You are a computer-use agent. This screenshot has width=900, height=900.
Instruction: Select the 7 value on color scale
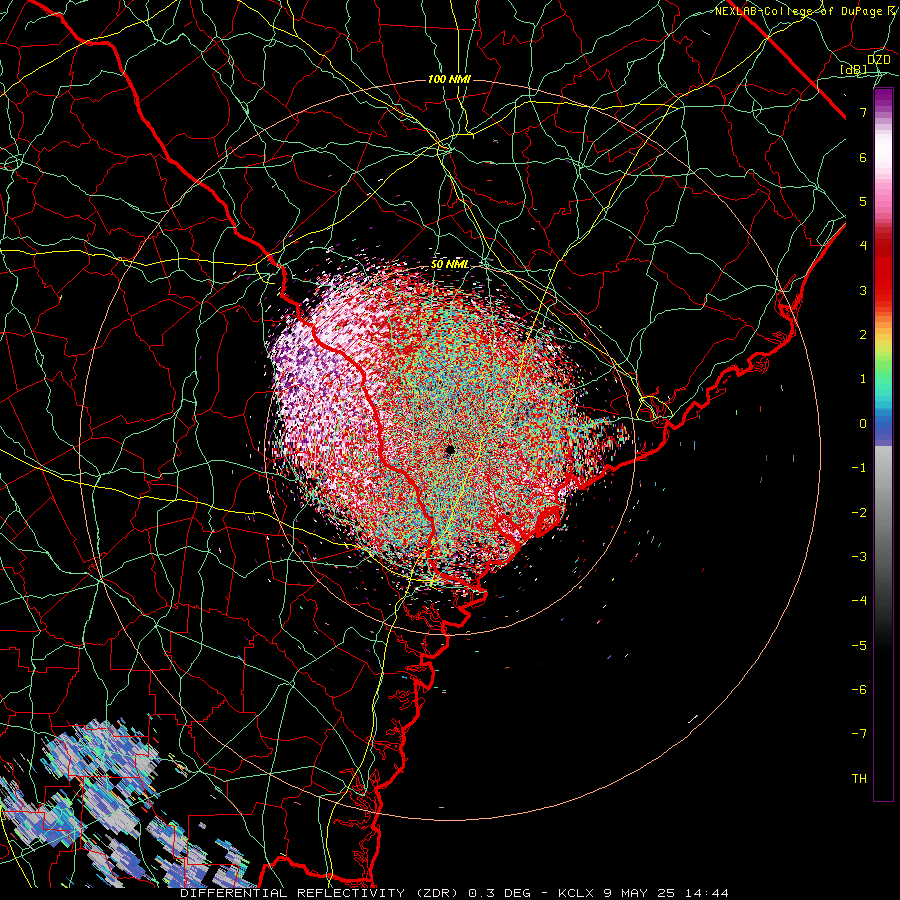(863, 112)
